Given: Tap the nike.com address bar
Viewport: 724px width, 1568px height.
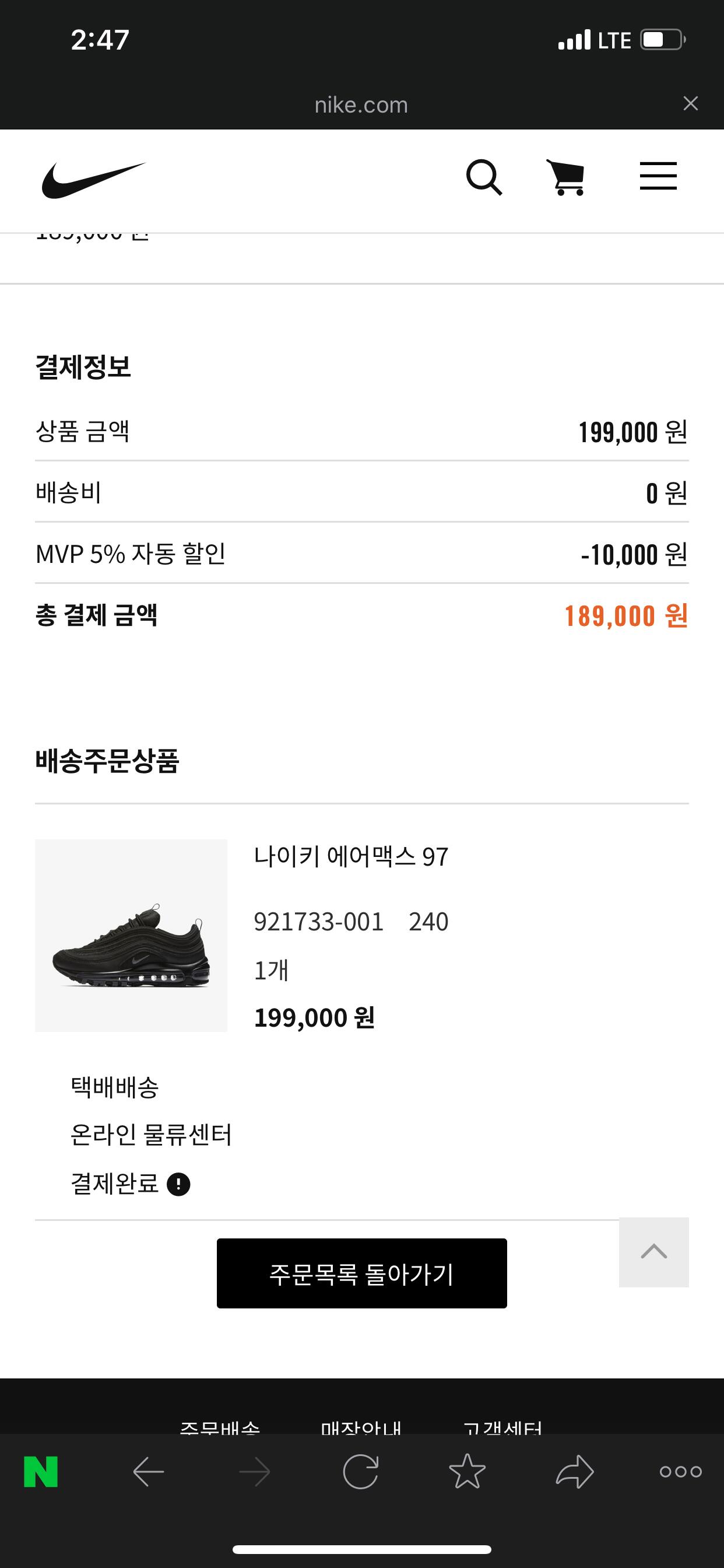Looking at the screenshot, I should [x=361, y=104].
